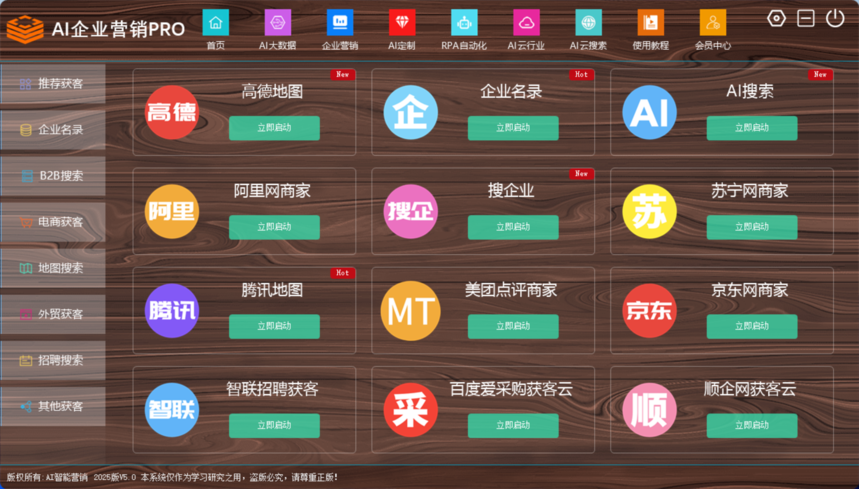This screenshot has width=859, height=489.
Task: Click the red 京东 circle icon
Action: pos(649,310)
